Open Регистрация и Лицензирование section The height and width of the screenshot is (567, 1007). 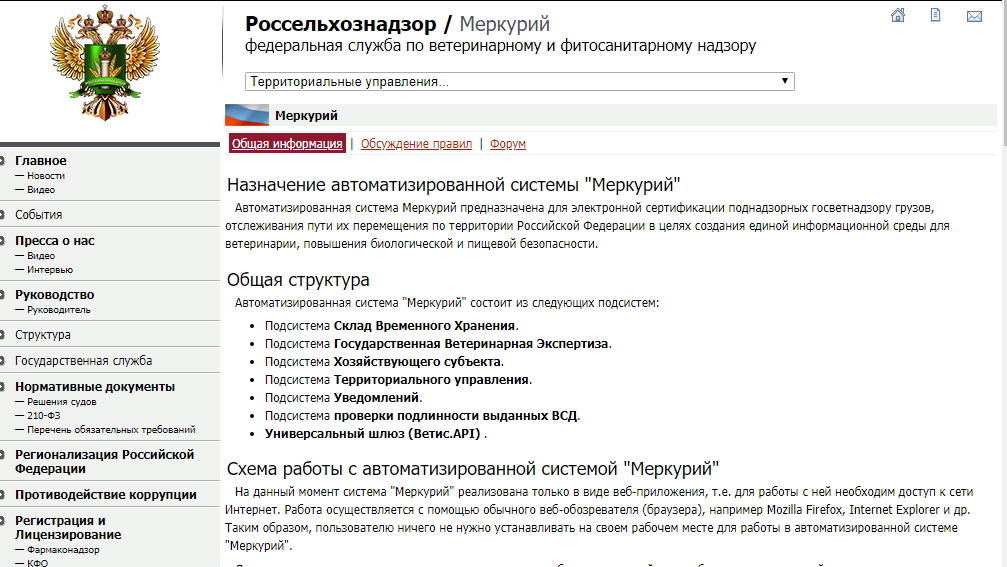pos(68,527)
